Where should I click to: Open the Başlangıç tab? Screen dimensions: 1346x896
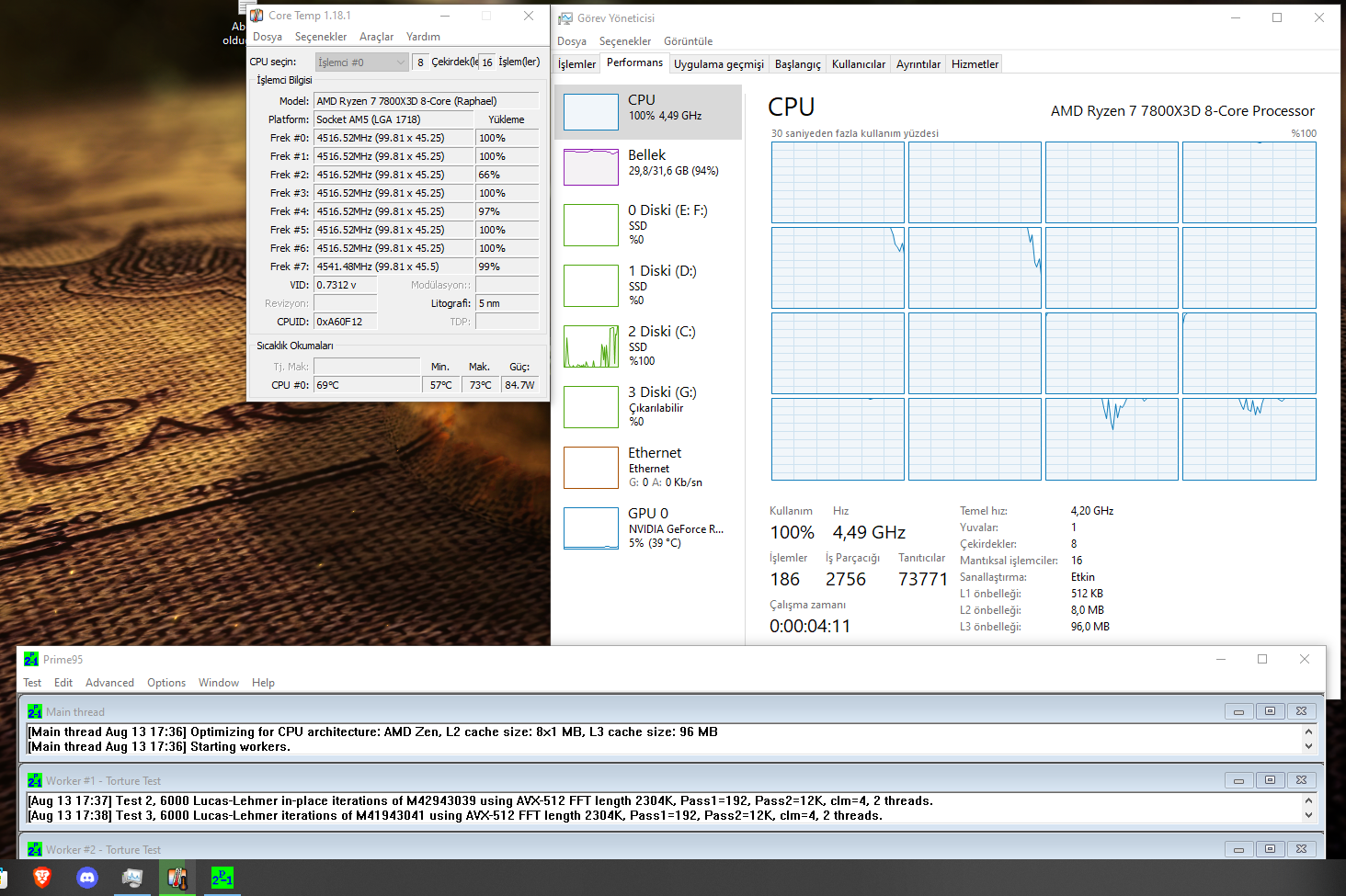(798, 64)
